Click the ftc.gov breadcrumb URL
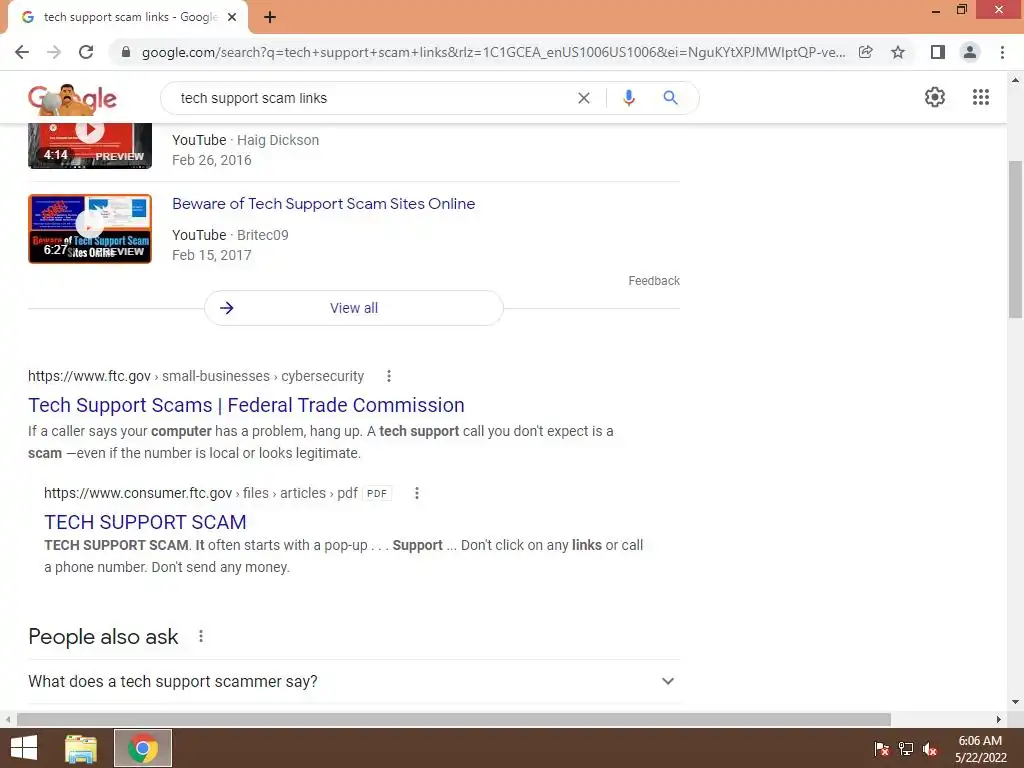Viewport: 1024px width, 768px height. click(x=196, y=376)
